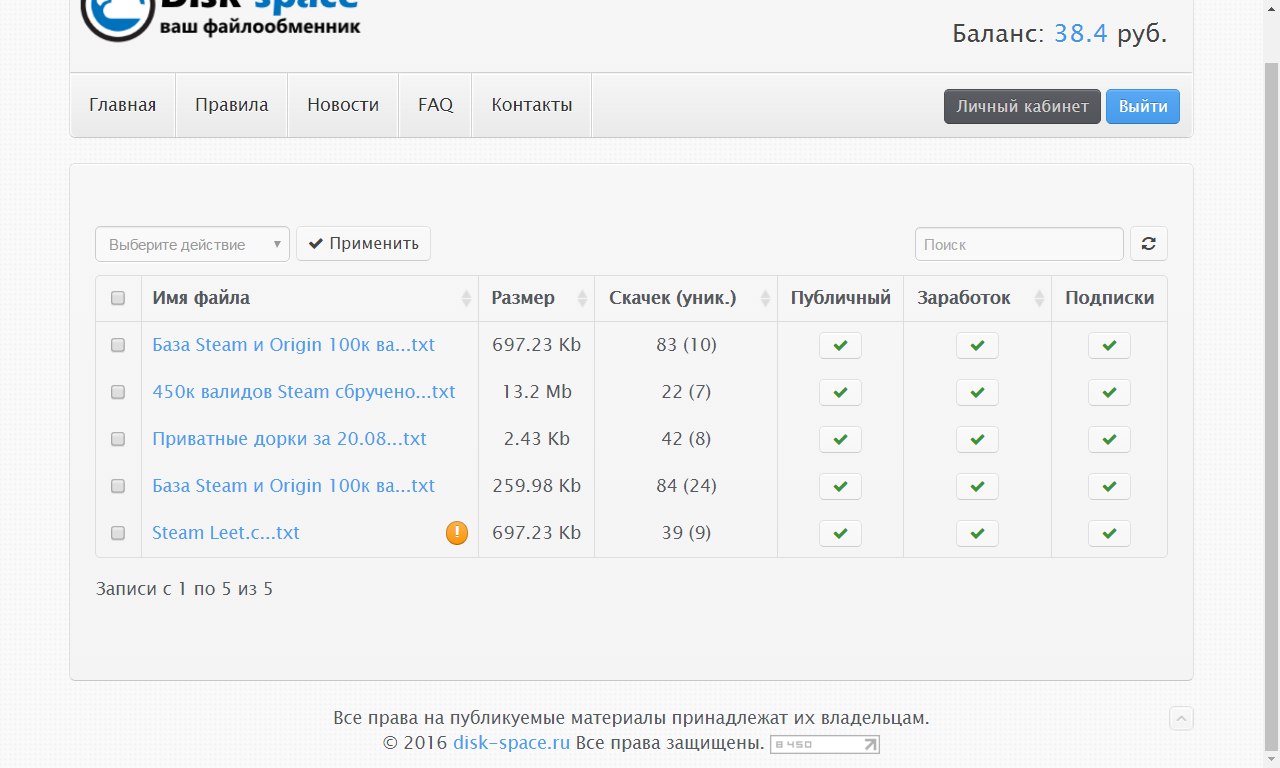
Task: Sort by Скачек (уник.) column
Action: click(686, 298)
